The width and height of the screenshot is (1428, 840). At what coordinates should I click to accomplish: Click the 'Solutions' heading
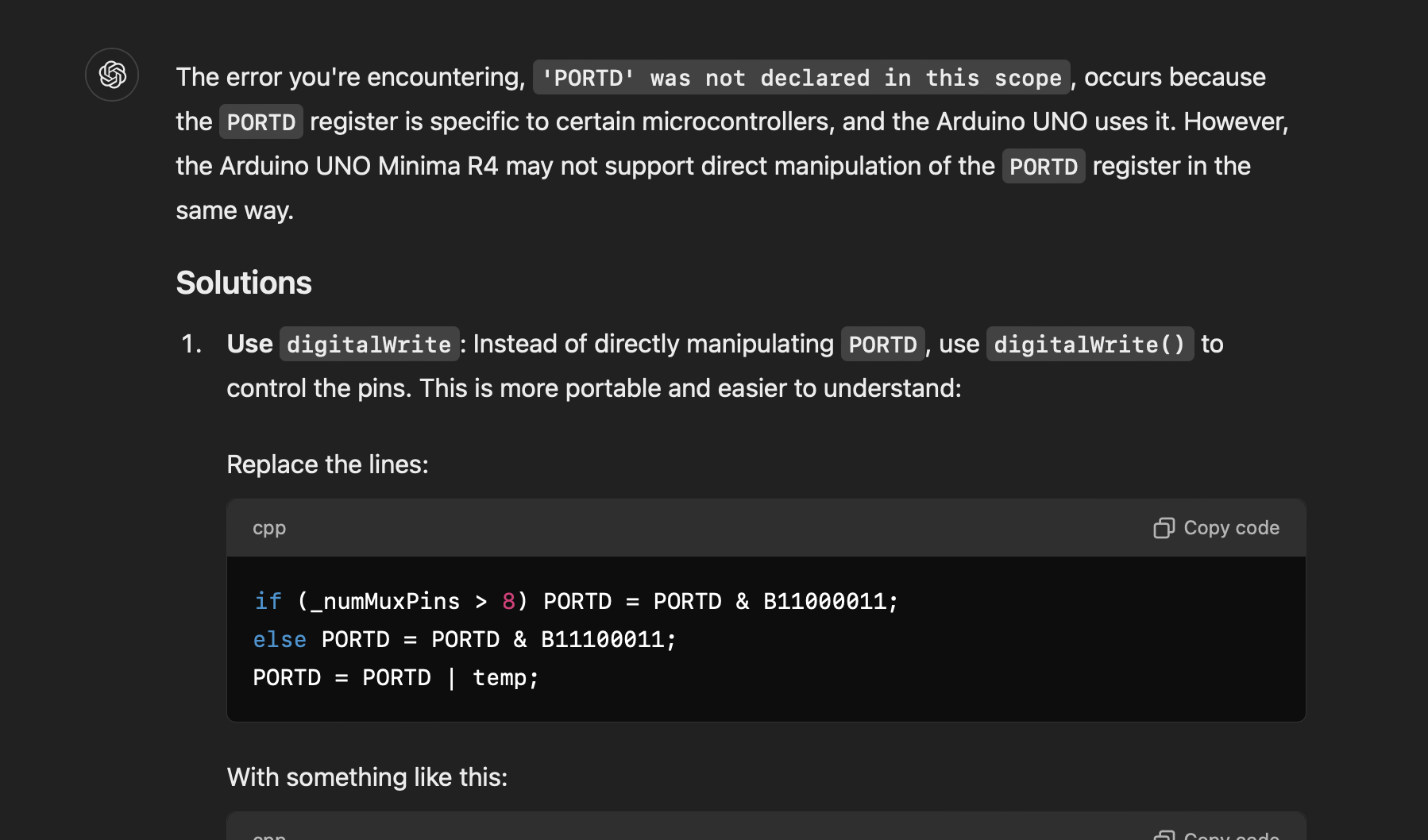(244, 283)
